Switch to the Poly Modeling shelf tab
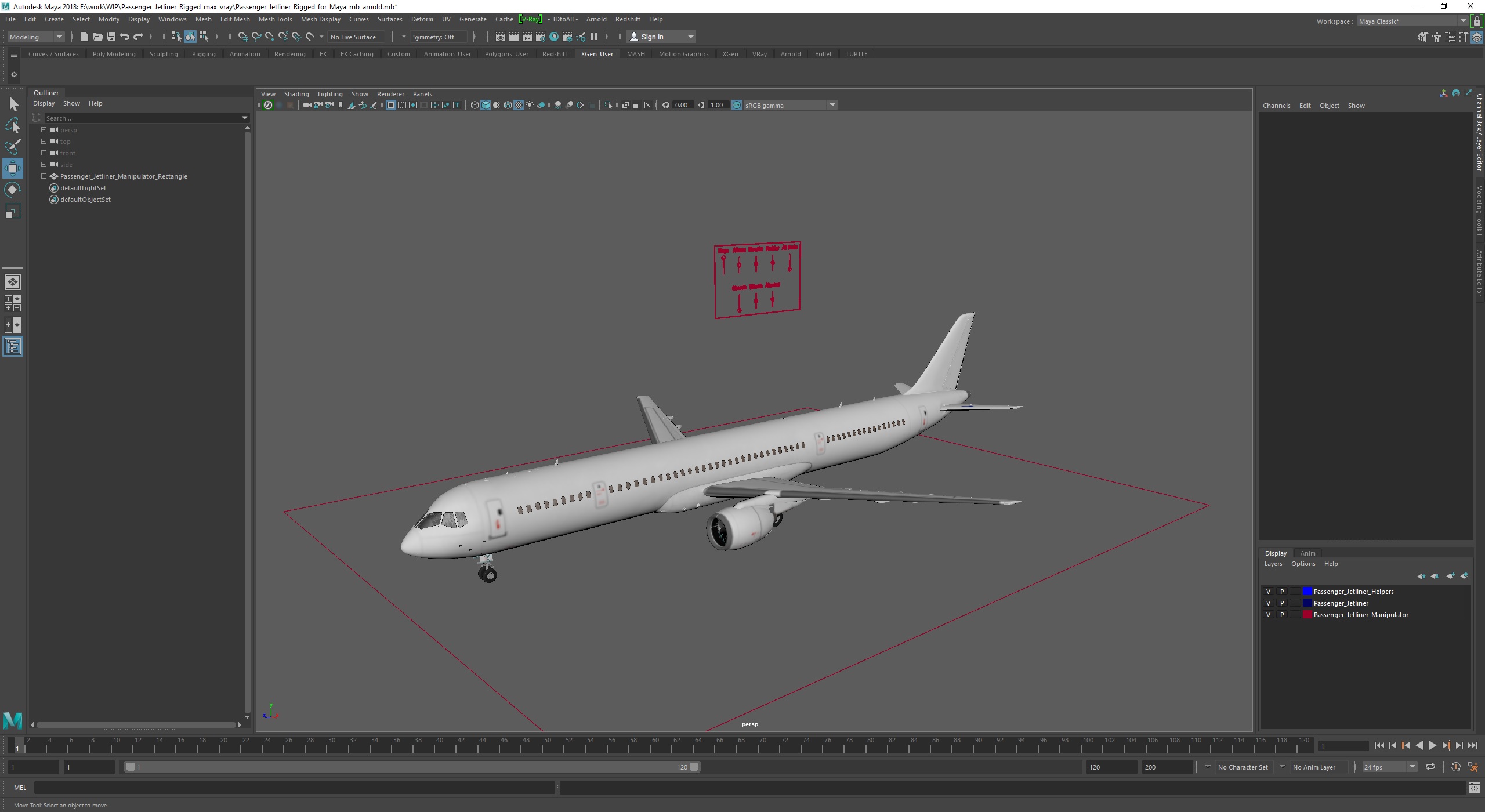Viewport: 1485px width, 812px height. [x=114, y=54]
